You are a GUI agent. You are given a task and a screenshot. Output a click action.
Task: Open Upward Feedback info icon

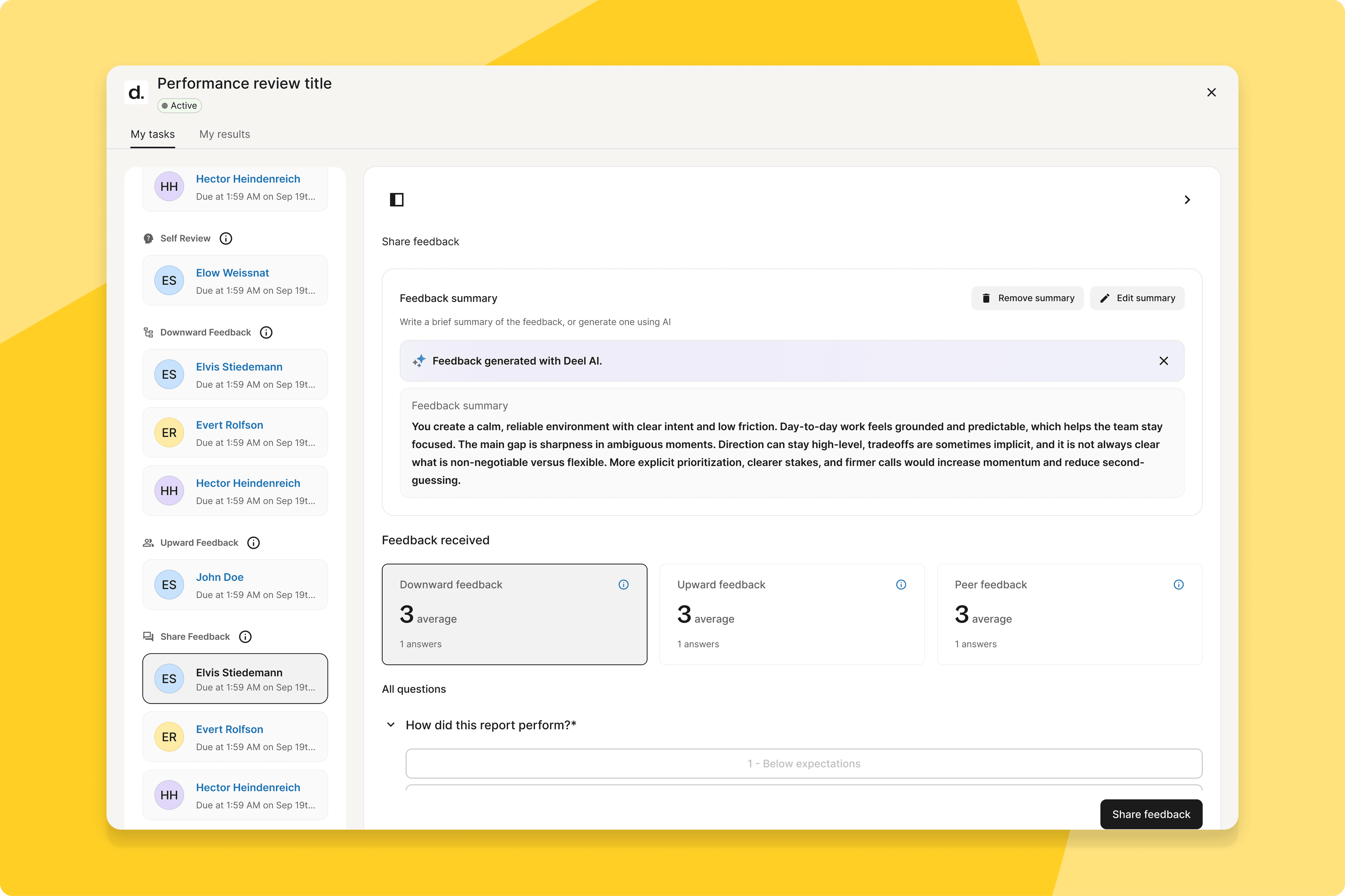254,543
